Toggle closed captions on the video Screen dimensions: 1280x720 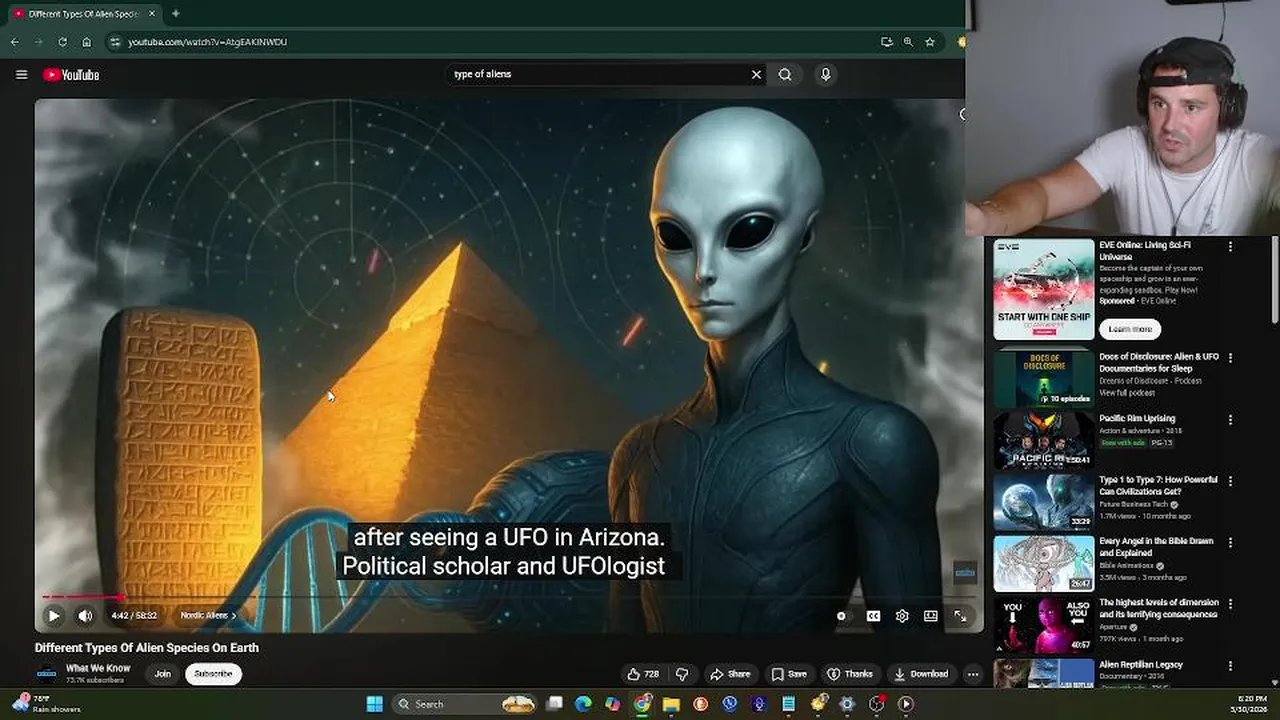click(x=873, y=616)
